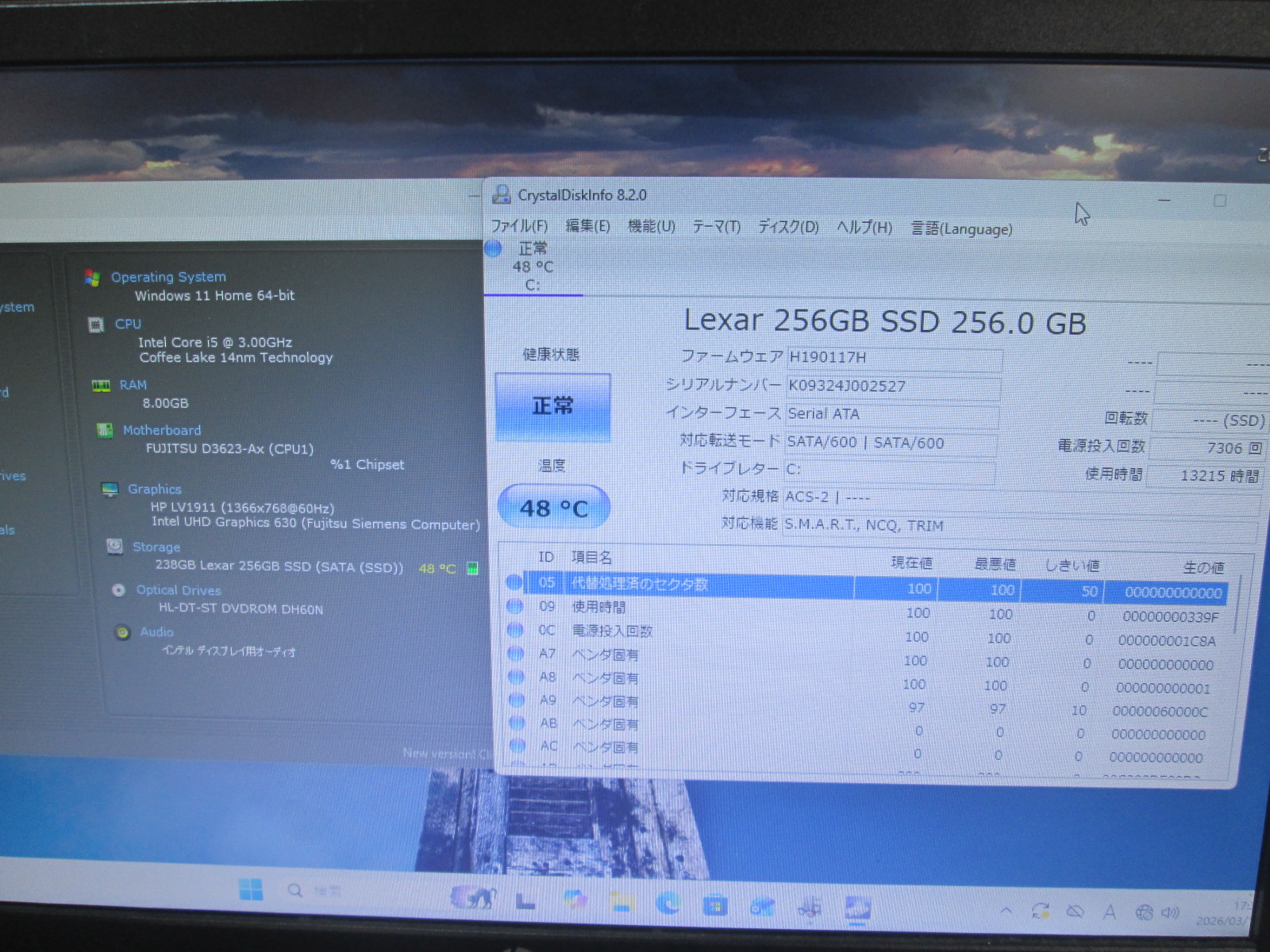Click the Operating System Windows flag icon
The width and height of the screenshot is (1270, 952).
tap(92, 278)
